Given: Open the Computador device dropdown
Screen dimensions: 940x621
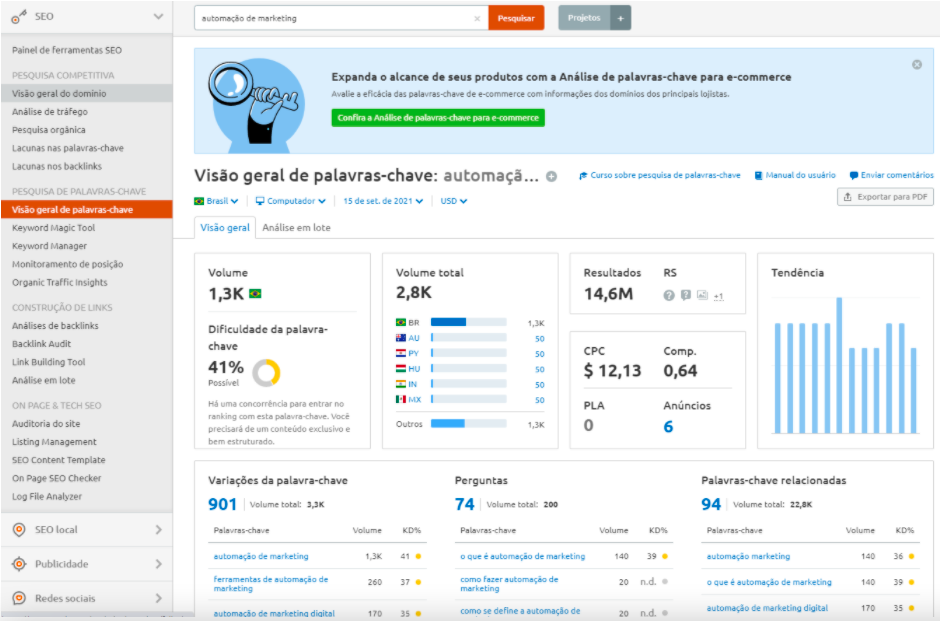Looking at the screenshot, I should point(291,201).
